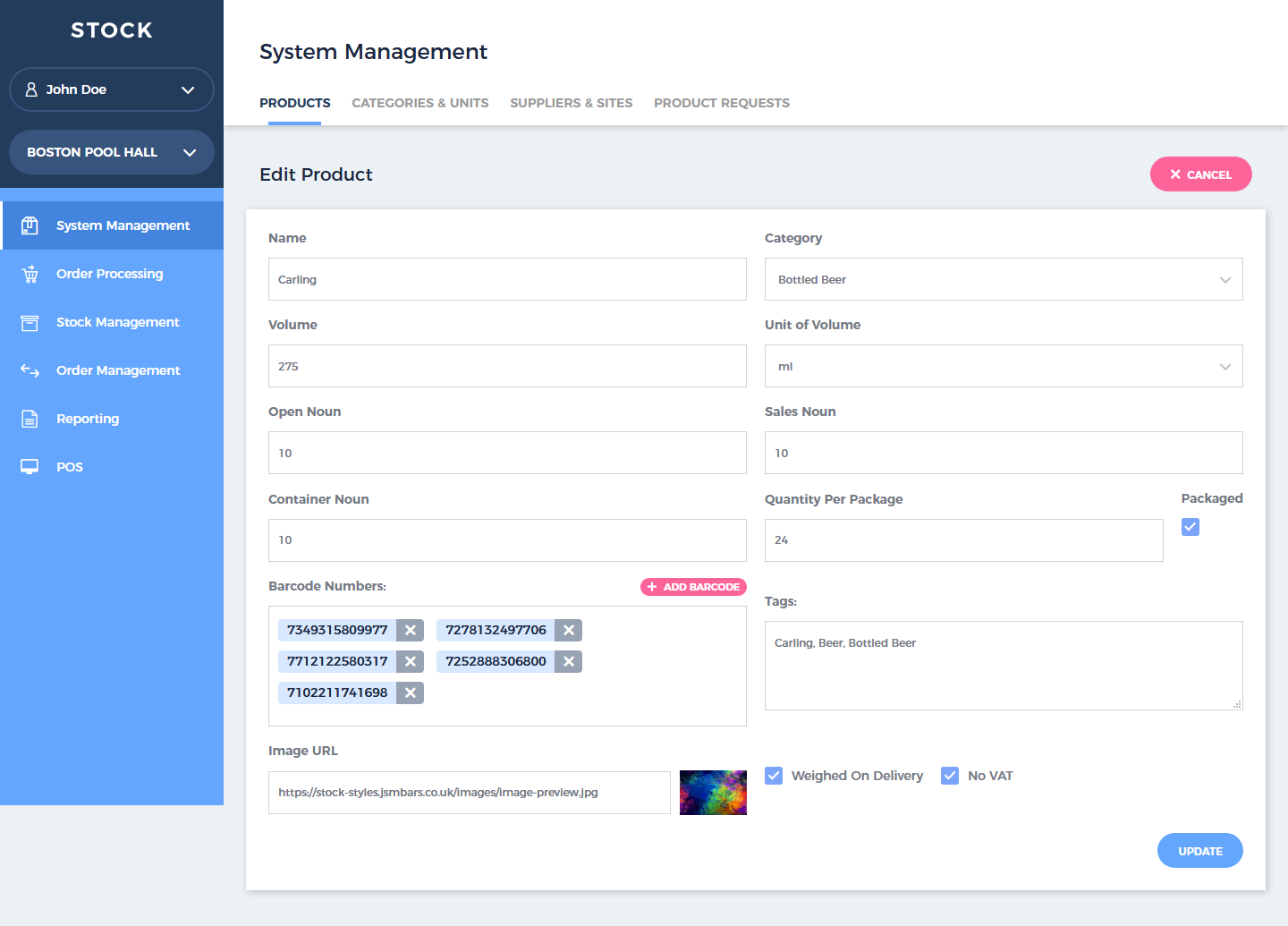Click the colorful image preview thumbnail
This screenshot has width=1288, height=926.
[x=713, y=793]
